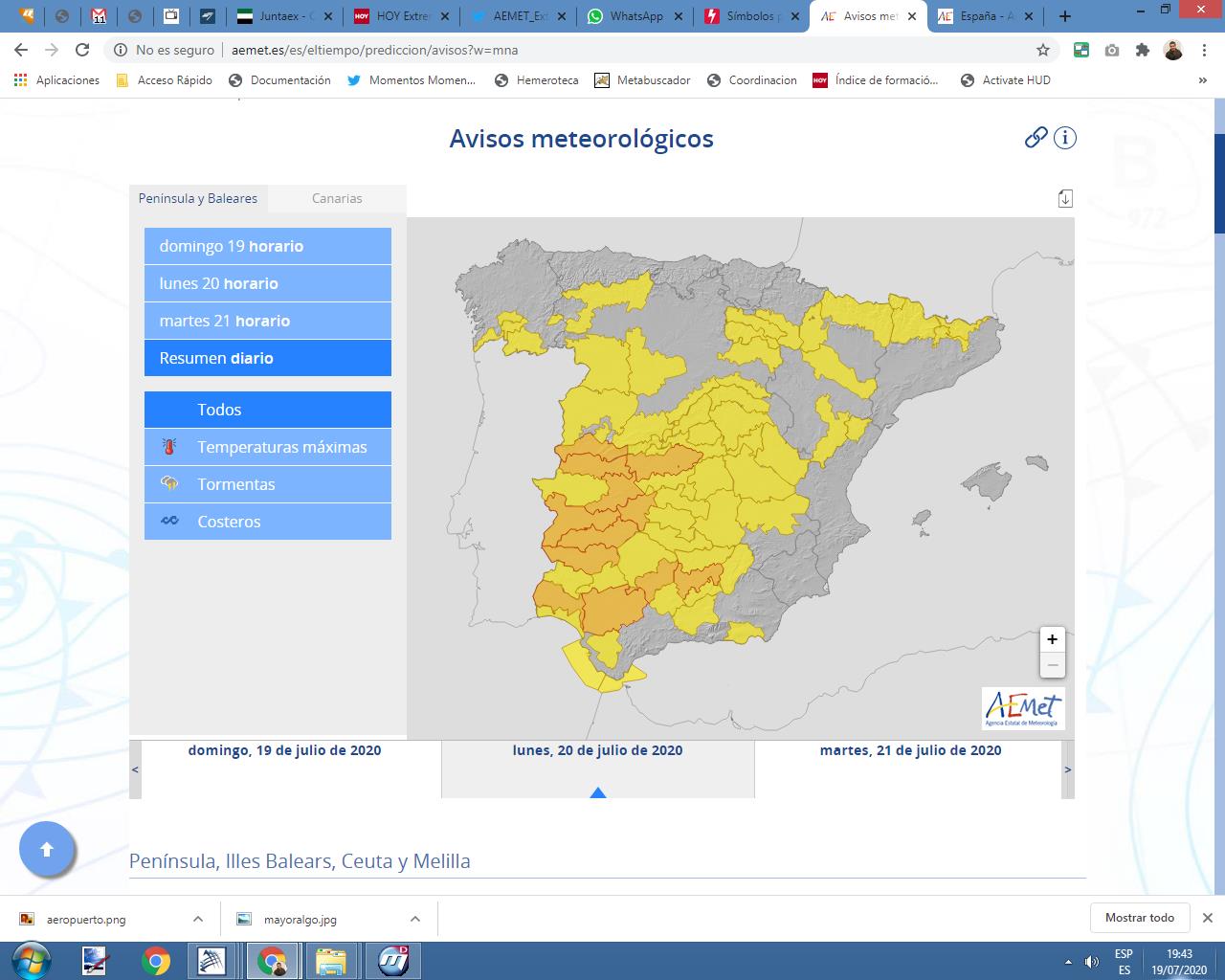Expand download options for aeropuerto.png
The width and height of the screenshot is (1225, 980).
198,918
